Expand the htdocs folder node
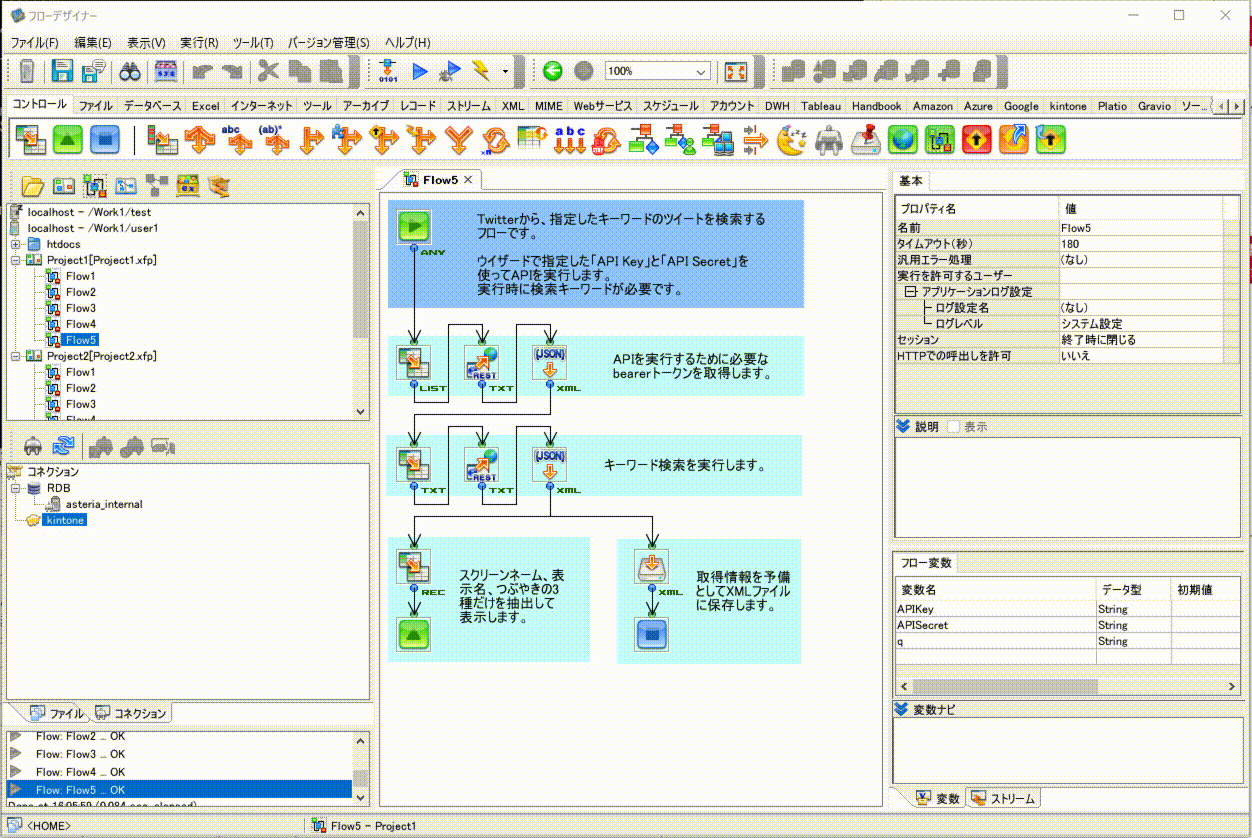Image resolution: width=1252 pixels, height=838 pixels. click(x=16, y=244)
